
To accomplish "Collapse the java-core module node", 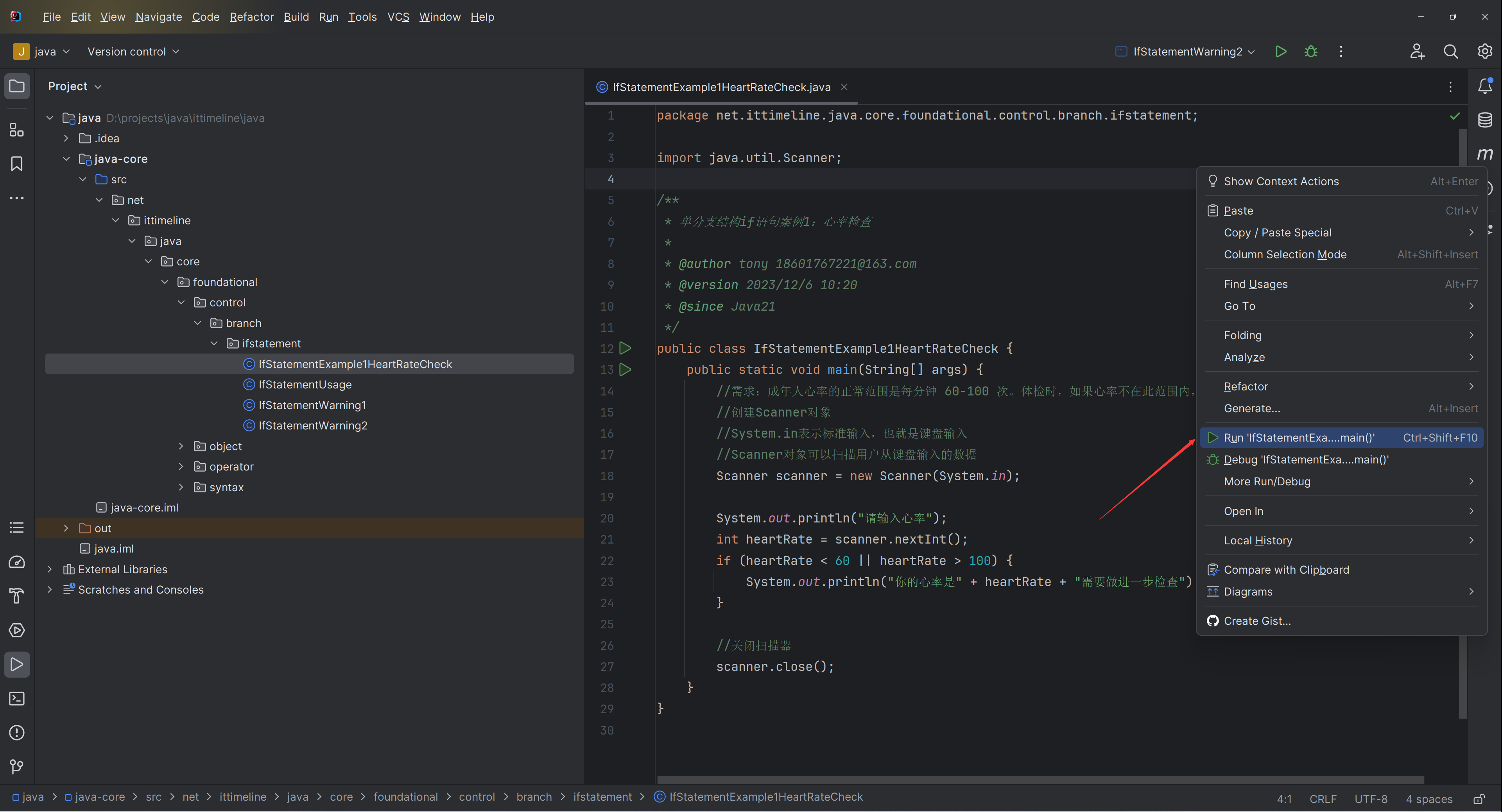I will tap(66, 159).
